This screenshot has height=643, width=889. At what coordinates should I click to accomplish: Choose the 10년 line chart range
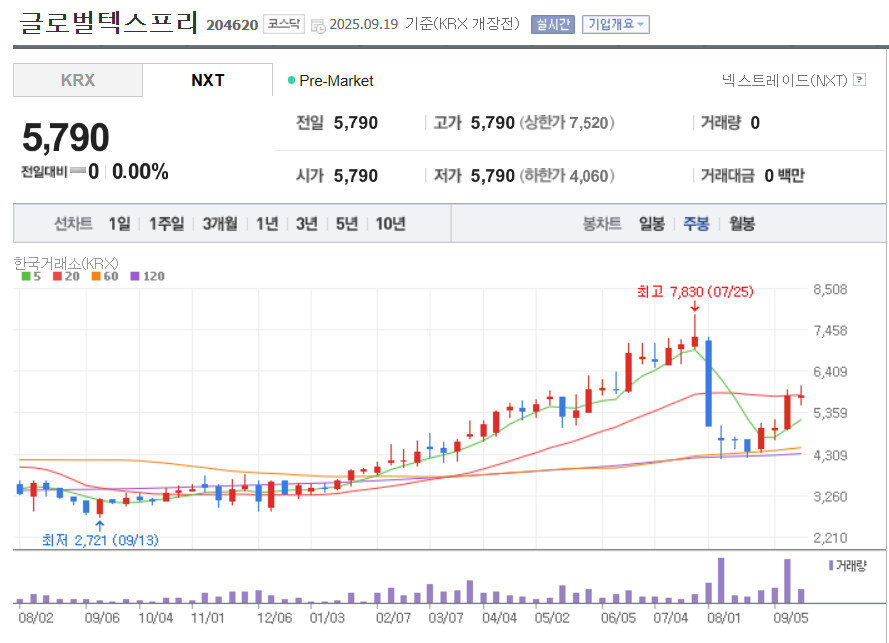coord(390,224)
